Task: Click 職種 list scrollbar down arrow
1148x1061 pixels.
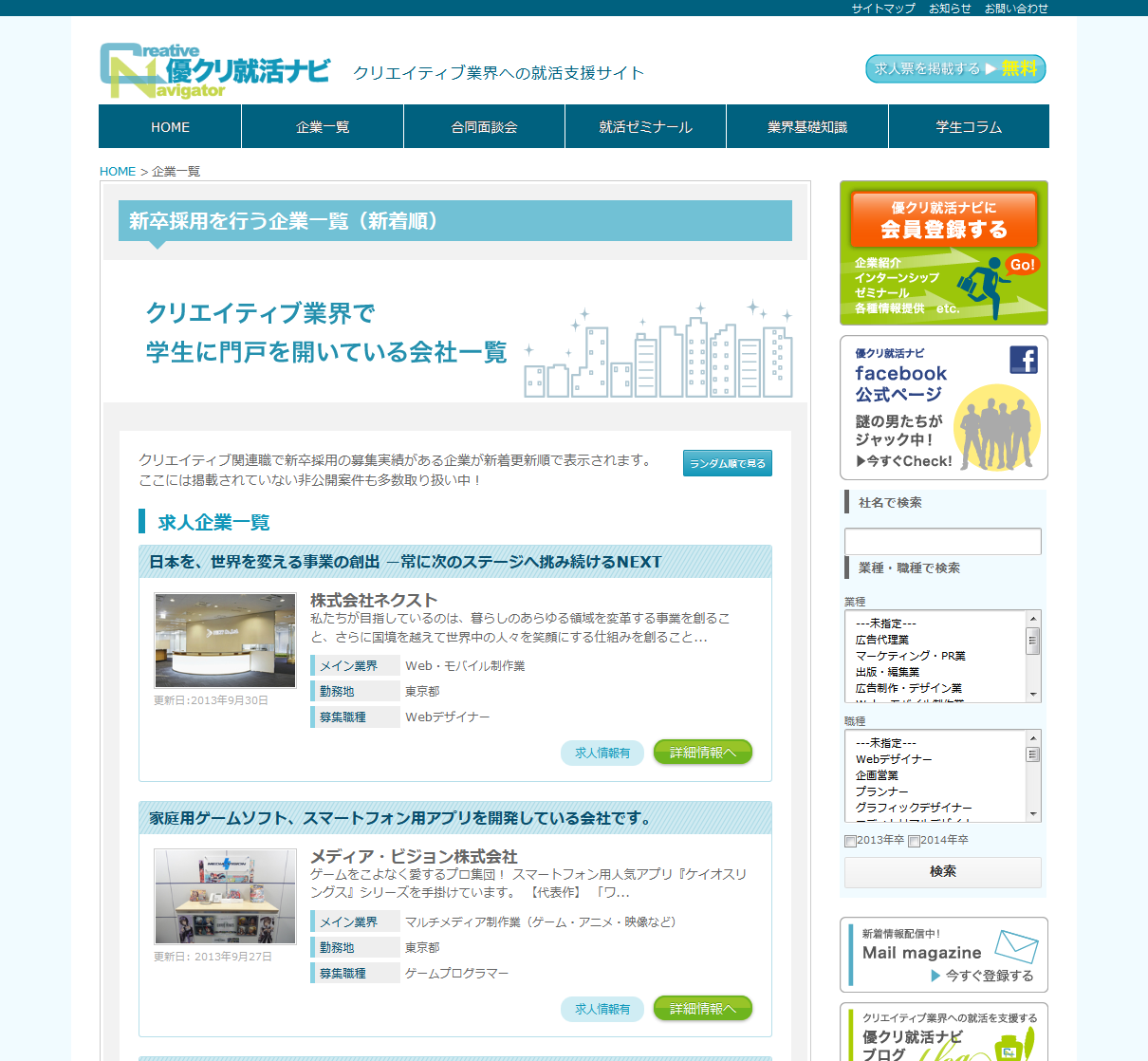Action: click(1033, 814)
